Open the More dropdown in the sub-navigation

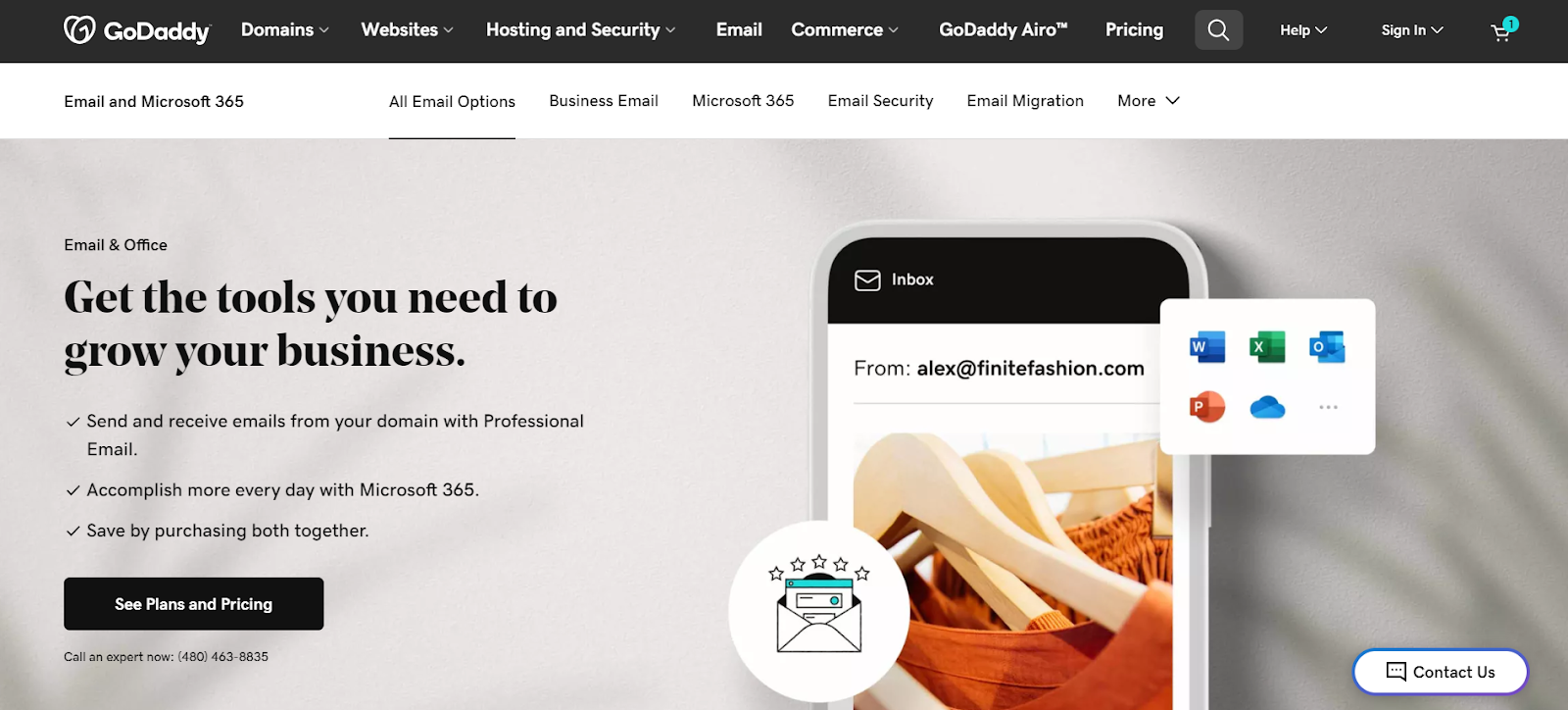[x=1149, y=101]
